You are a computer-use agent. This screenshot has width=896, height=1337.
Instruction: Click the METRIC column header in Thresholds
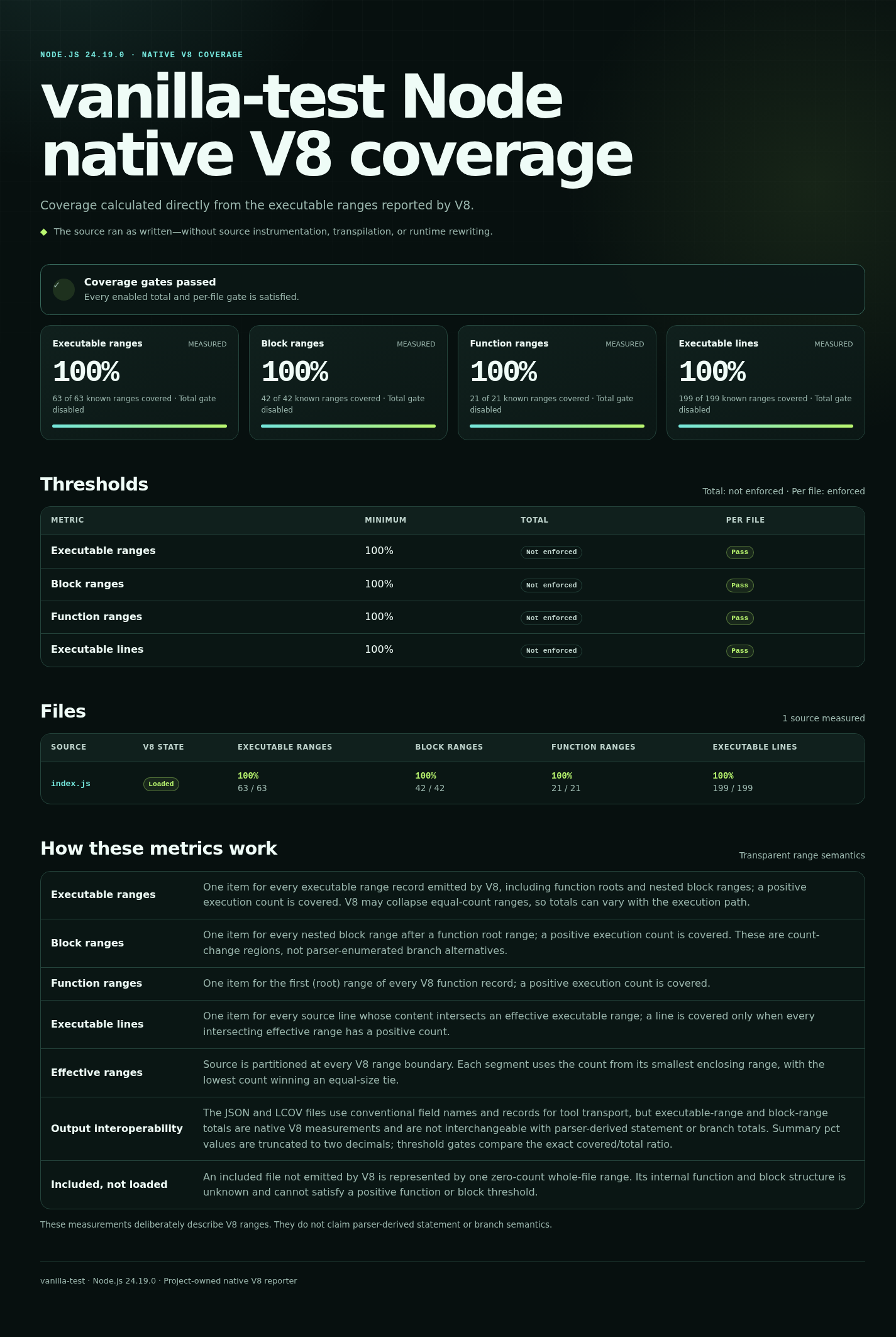(x=67, y=520)
